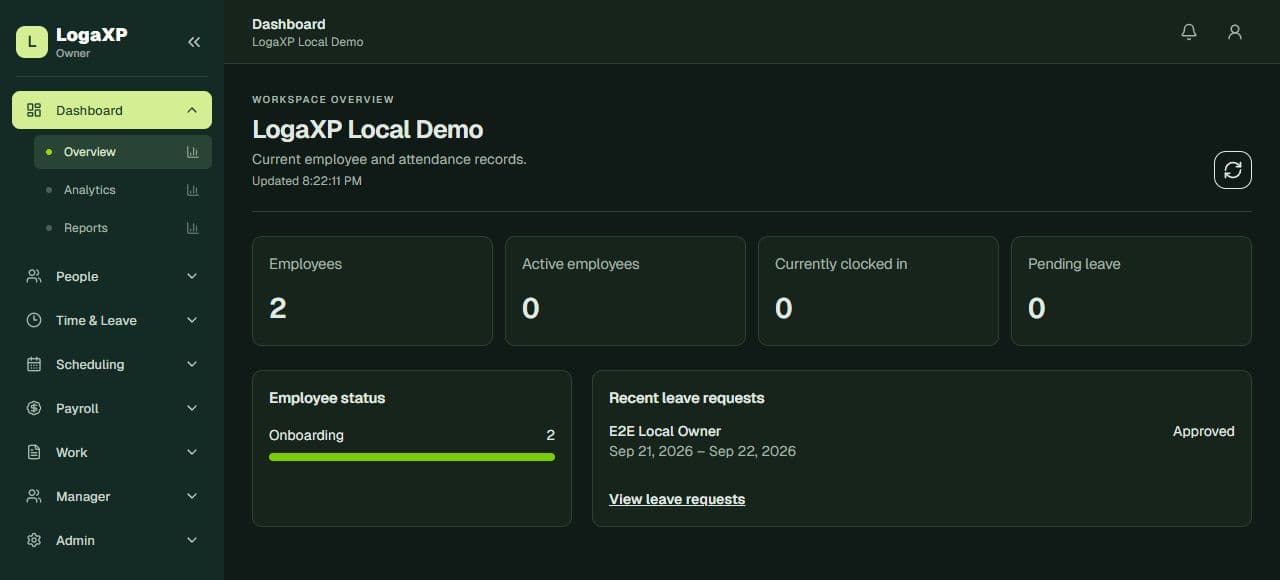Expand the Manager section chevron

coord(192,496)
